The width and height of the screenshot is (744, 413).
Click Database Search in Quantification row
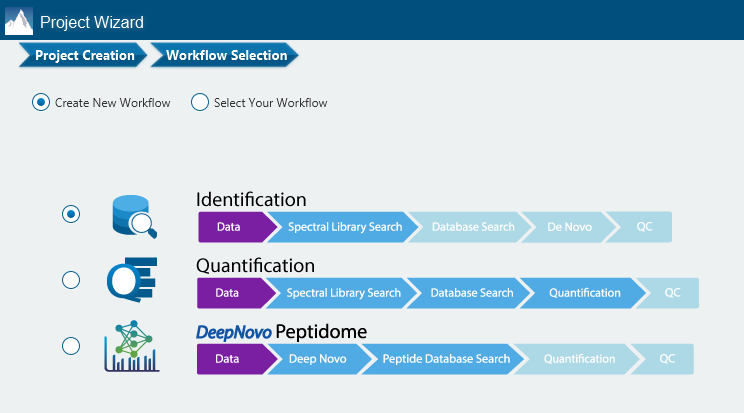tap(471, 293)
